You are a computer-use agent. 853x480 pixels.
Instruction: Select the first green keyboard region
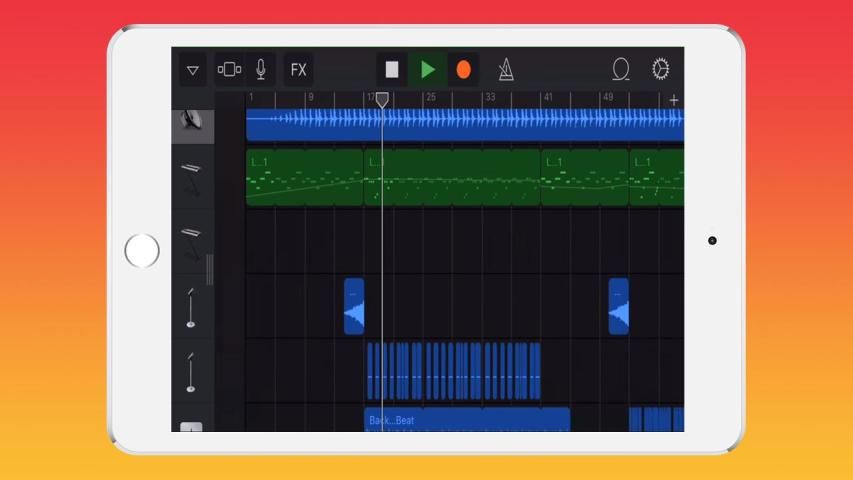click(x=304, y=178)
